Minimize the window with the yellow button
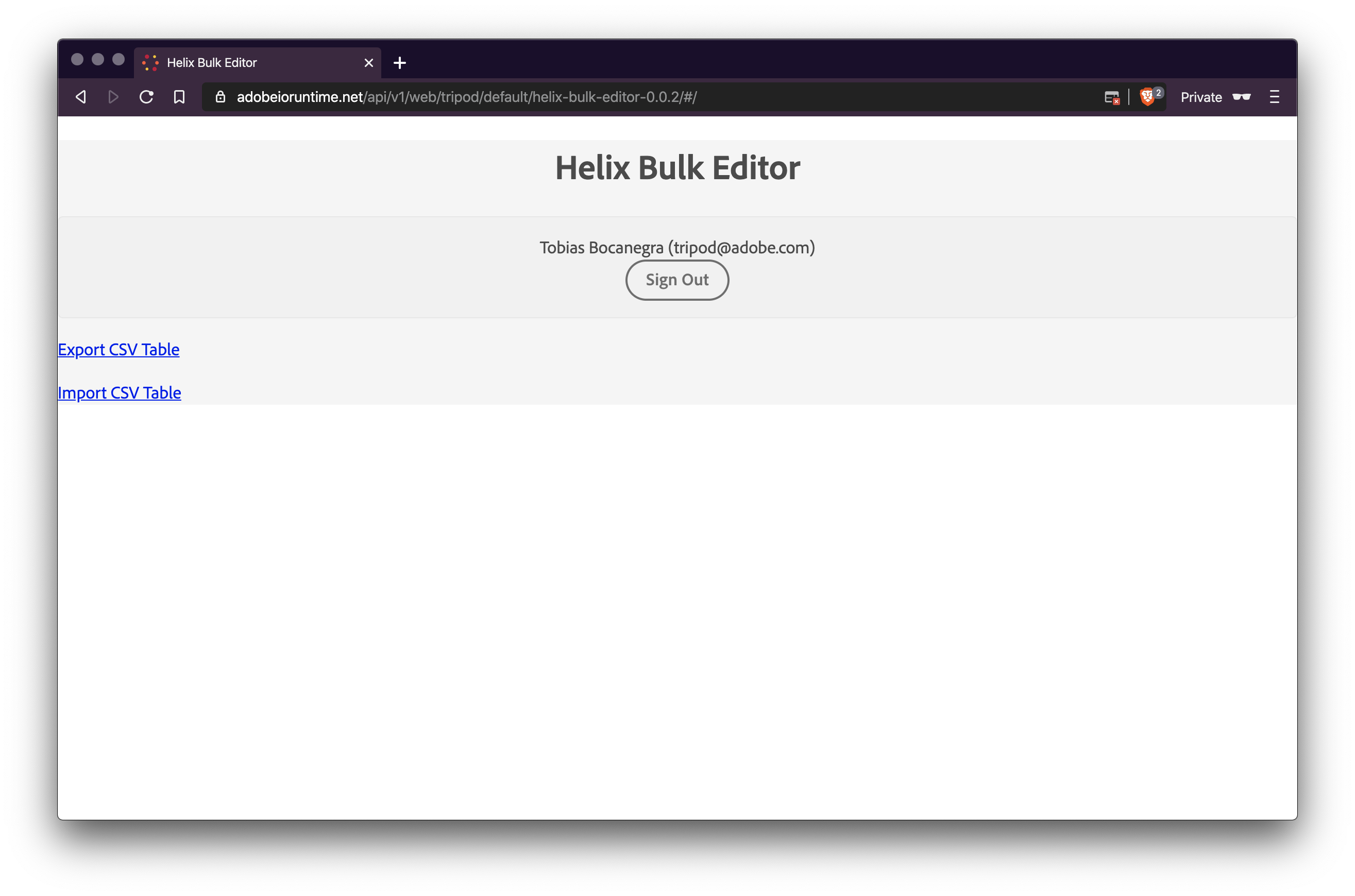 [98, 59]
